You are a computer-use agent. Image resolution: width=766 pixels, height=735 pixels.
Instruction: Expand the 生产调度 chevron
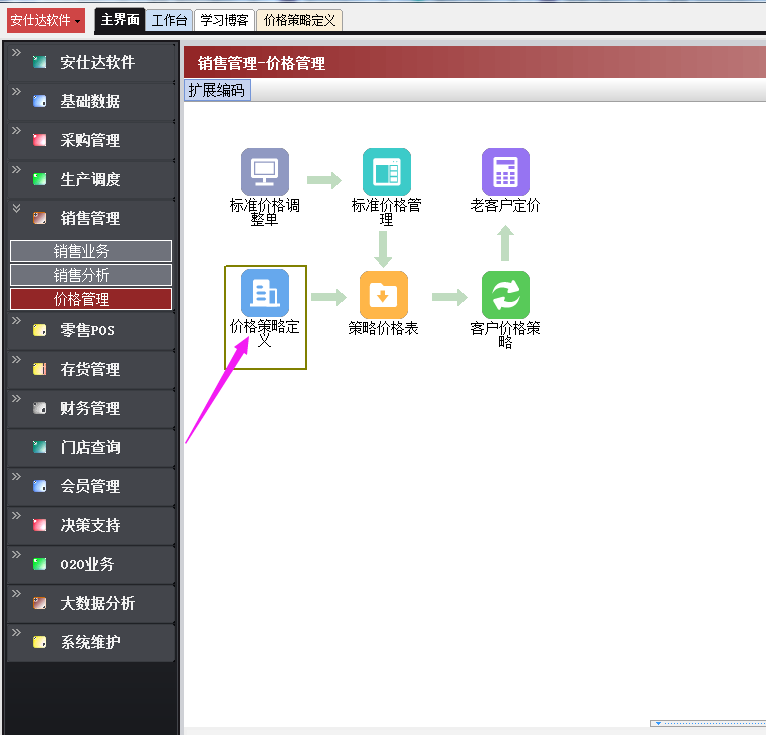[x=16, y=169]
